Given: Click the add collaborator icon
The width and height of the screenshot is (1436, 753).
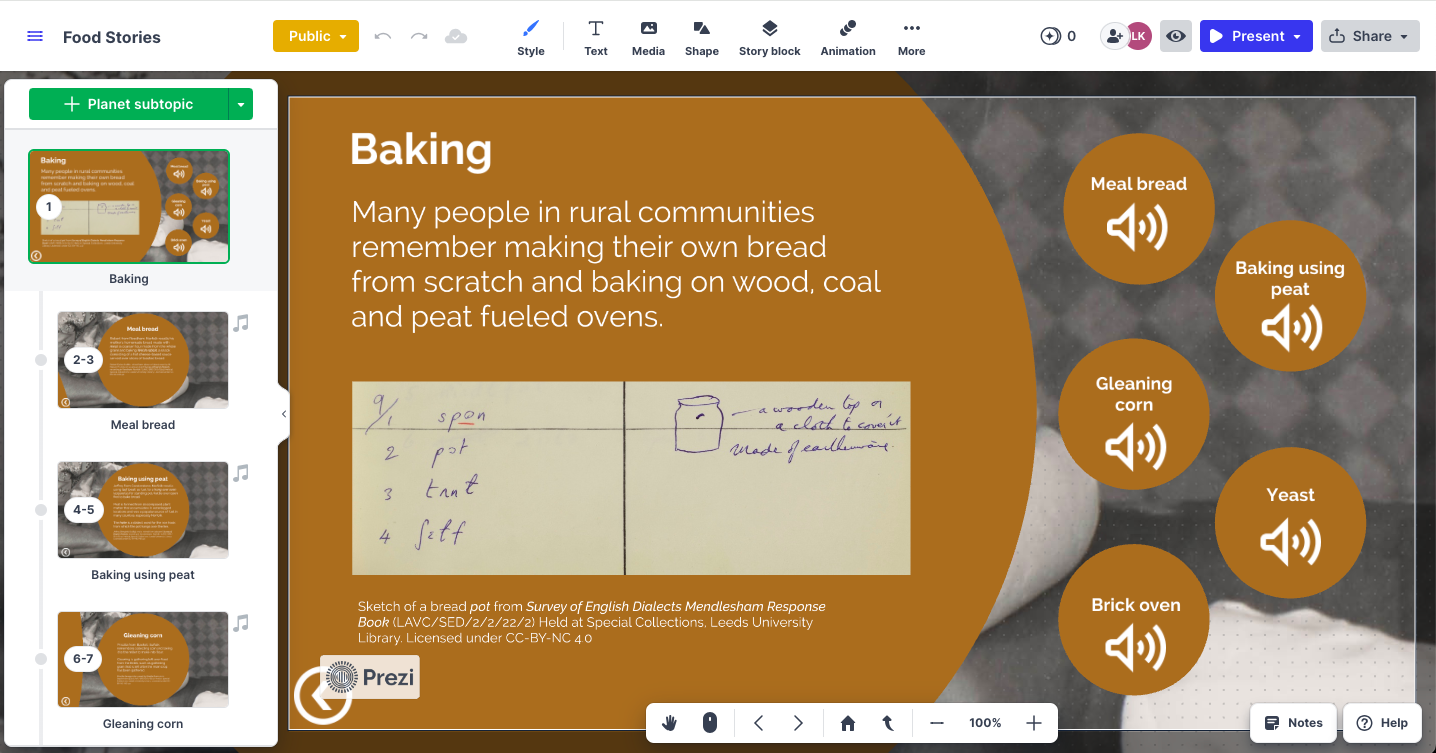Looking at the screenshot, I should click(1113, 36).
